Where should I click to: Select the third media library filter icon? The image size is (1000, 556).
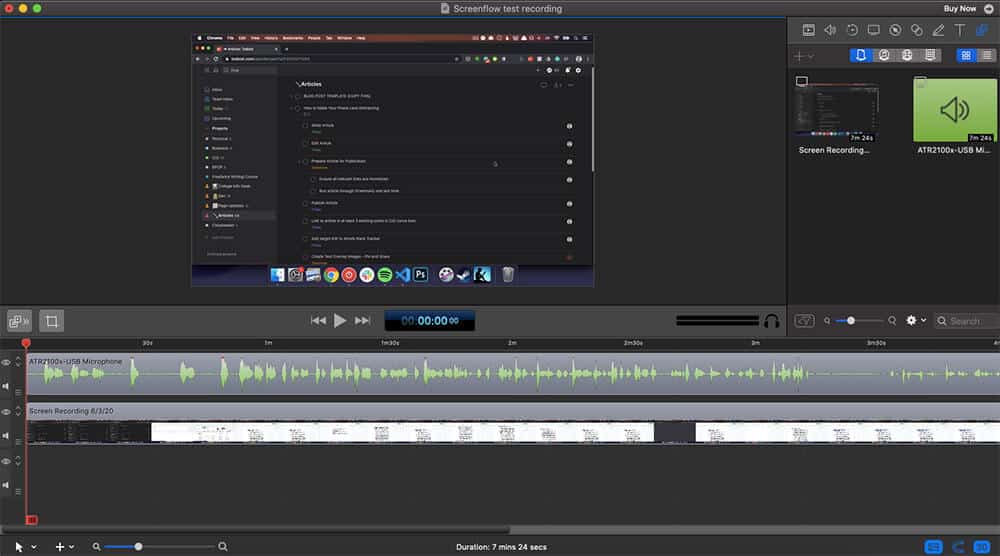tap(907, 55)
